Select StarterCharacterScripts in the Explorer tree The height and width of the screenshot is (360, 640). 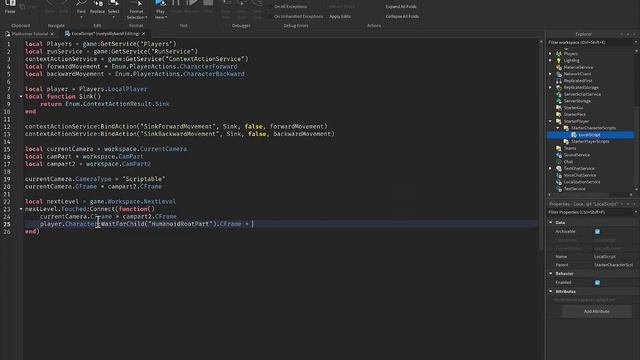(593, 128)
